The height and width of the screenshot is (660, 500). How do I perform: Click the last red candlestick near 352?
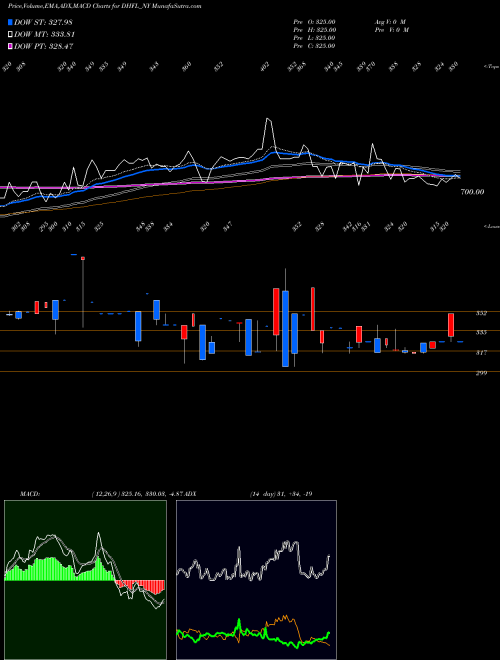point(451,325)
